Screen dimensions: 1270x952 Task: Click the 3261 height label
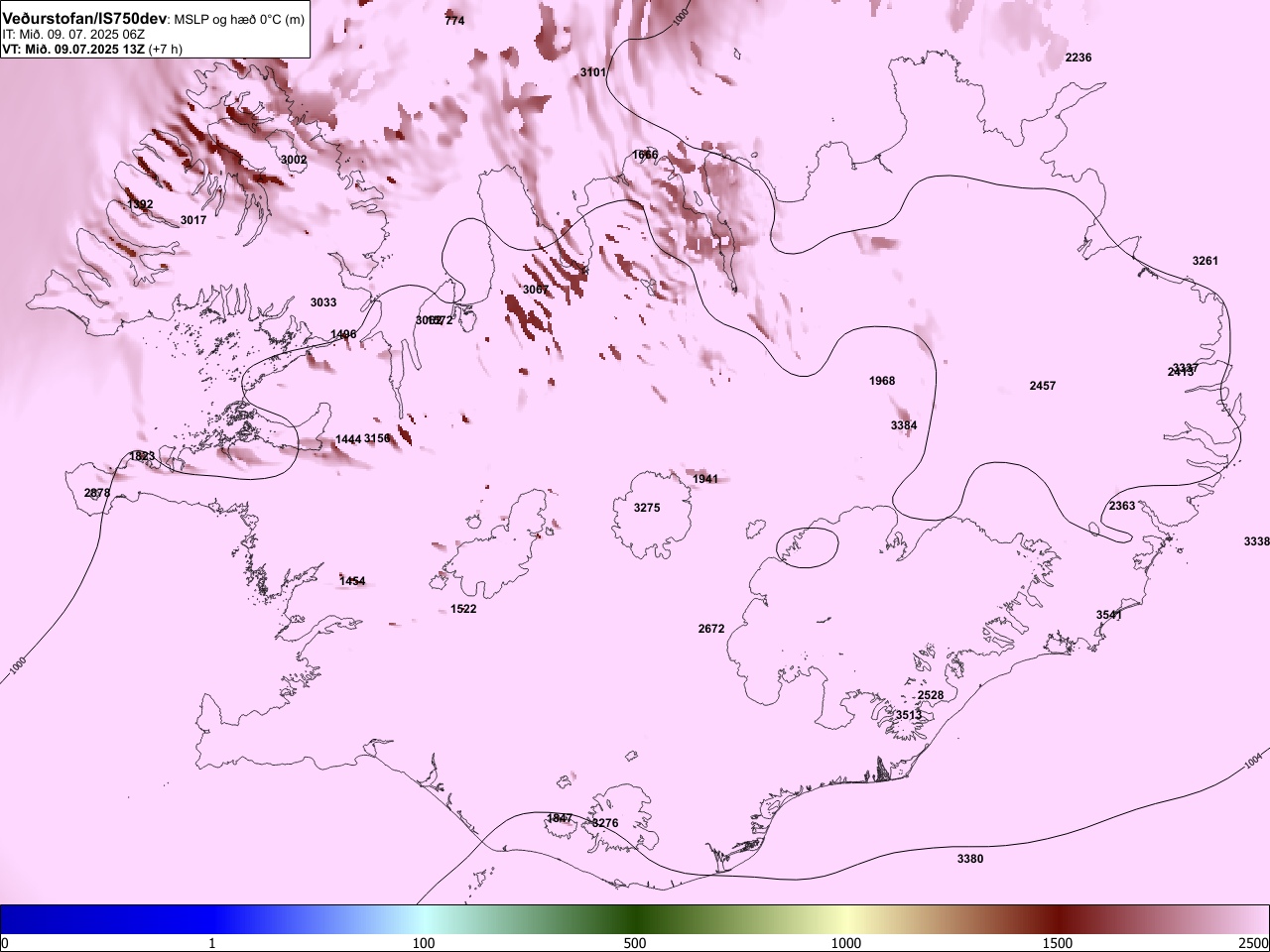pos(1206,261)
